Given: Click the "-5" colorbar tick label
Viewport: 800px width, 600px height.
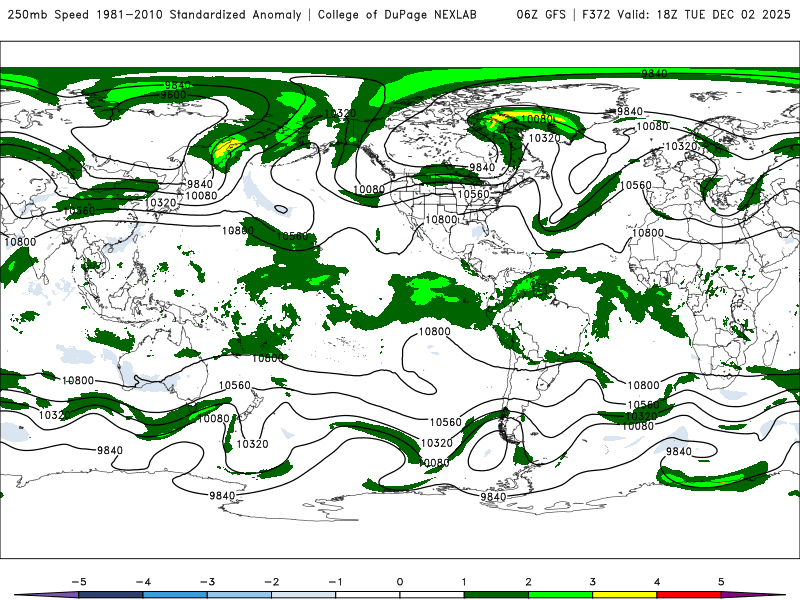Looking at the screenshot, I should tap(79, 582).
